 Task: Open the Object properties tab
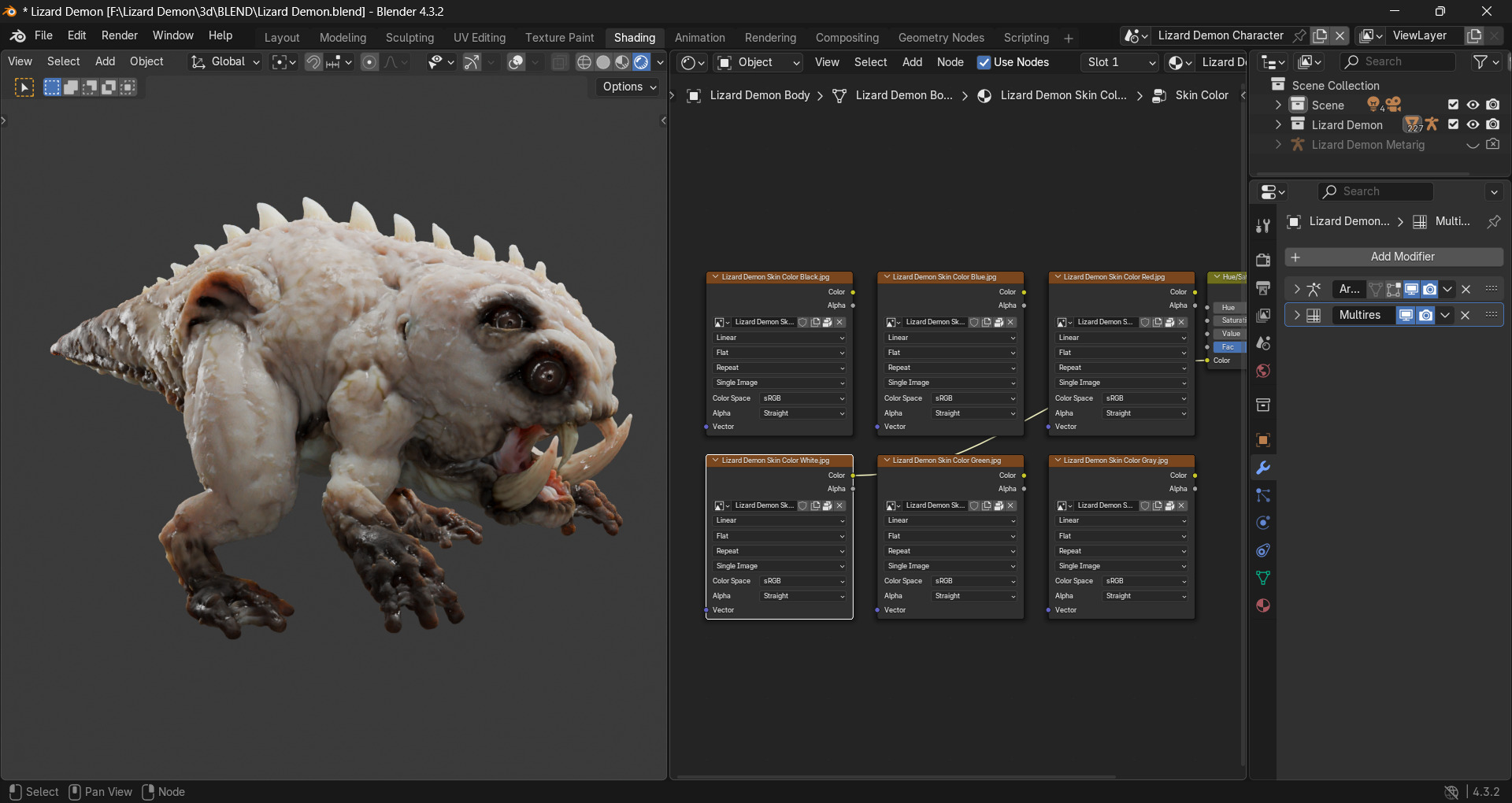coord(1263,440)
